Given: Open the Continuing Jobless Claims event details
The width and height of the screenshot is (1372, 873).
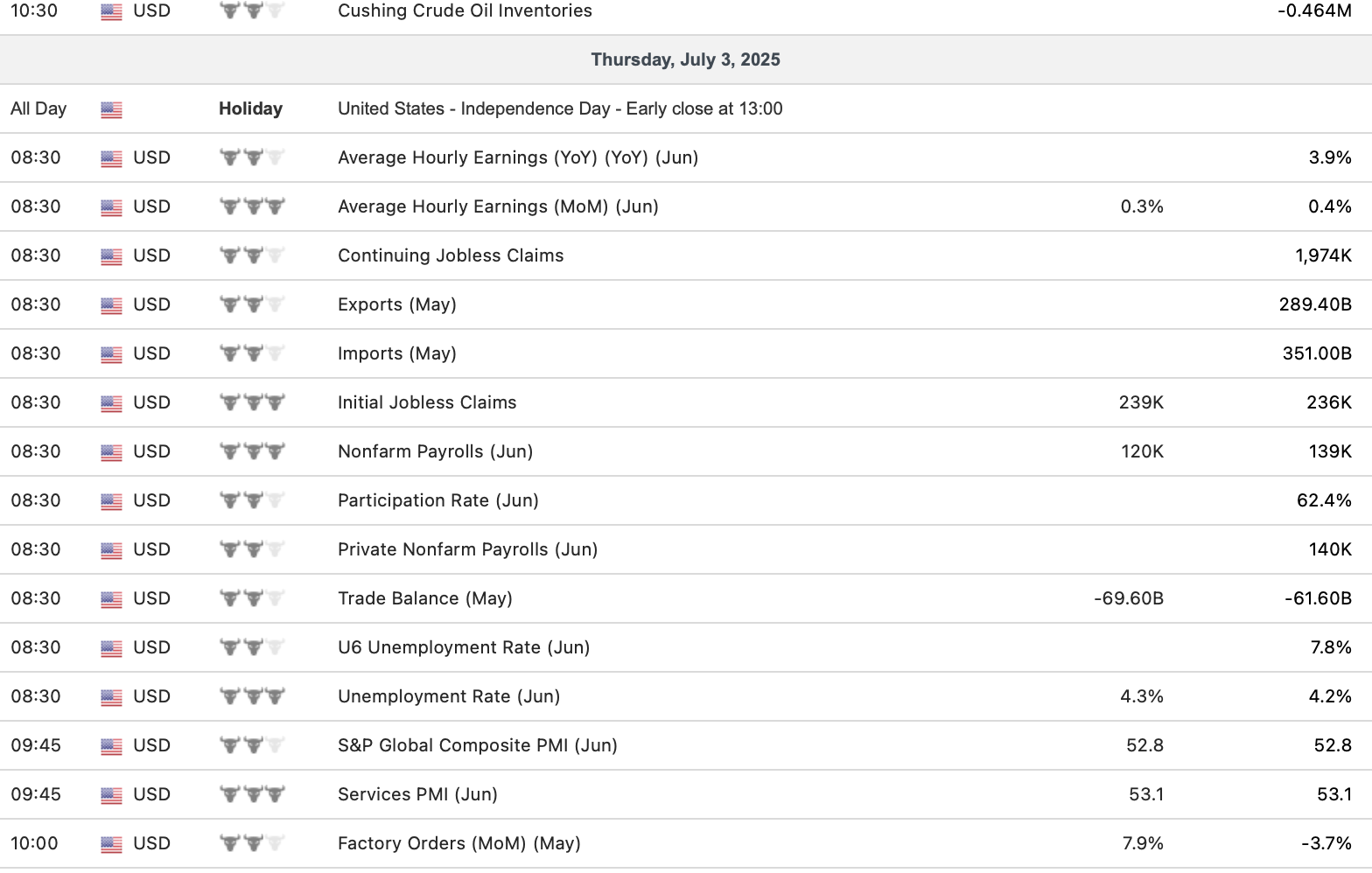Looking at the screenshot, I should [x=451, y=255].
